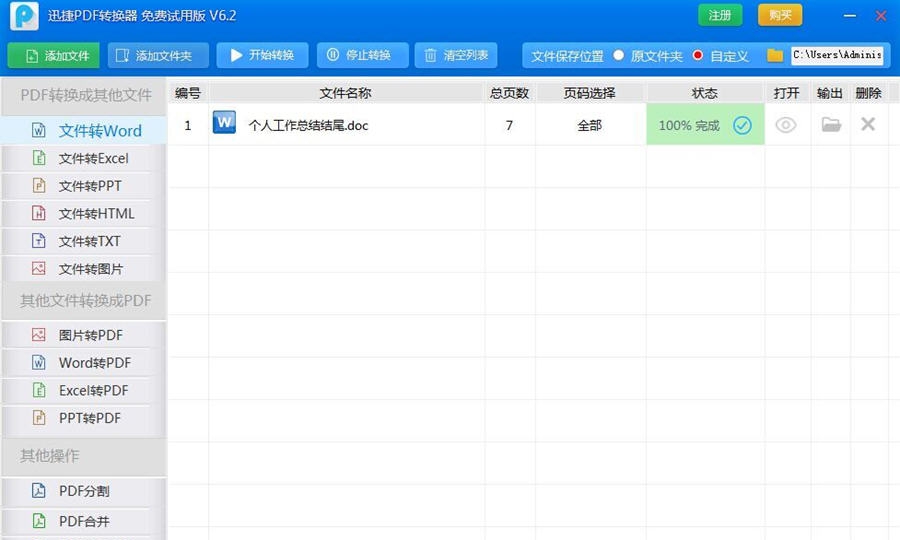Minimize the PDF converter window

850,16
